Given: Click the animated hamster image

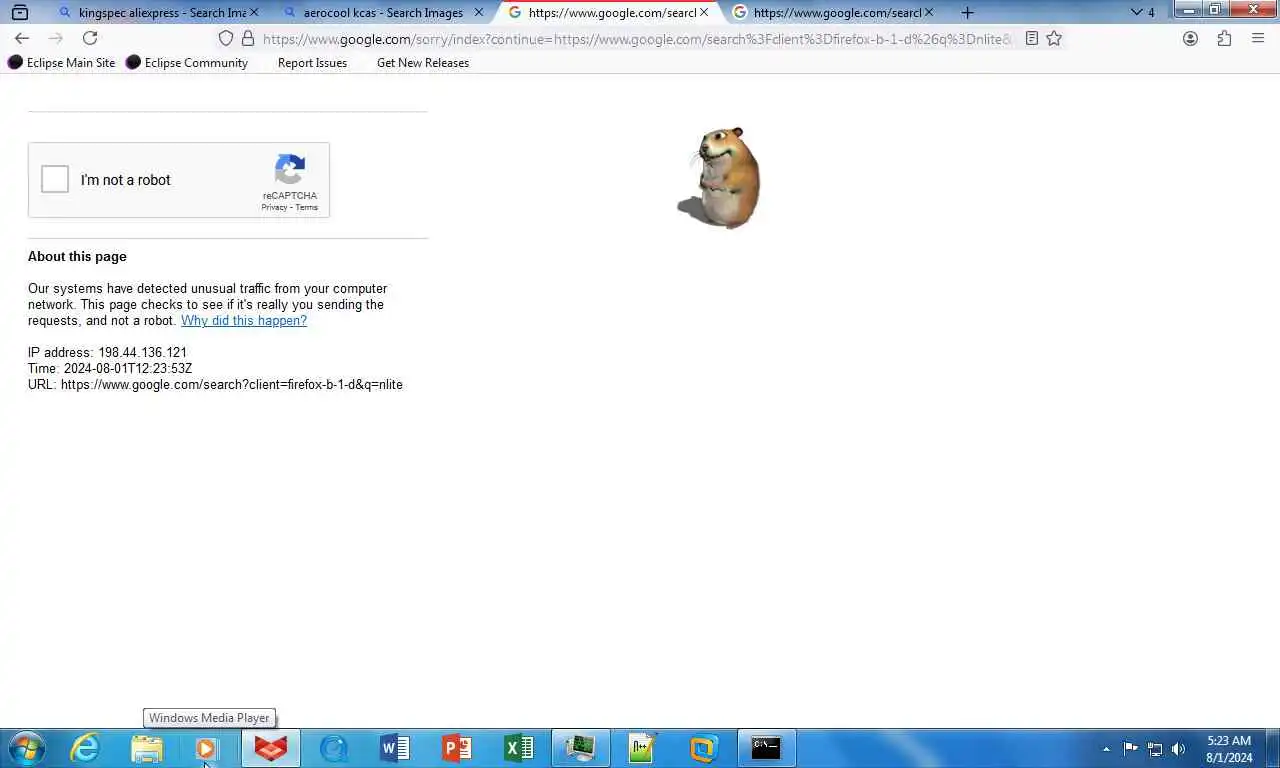Looking at the screenshot, I should coord(719,177).
